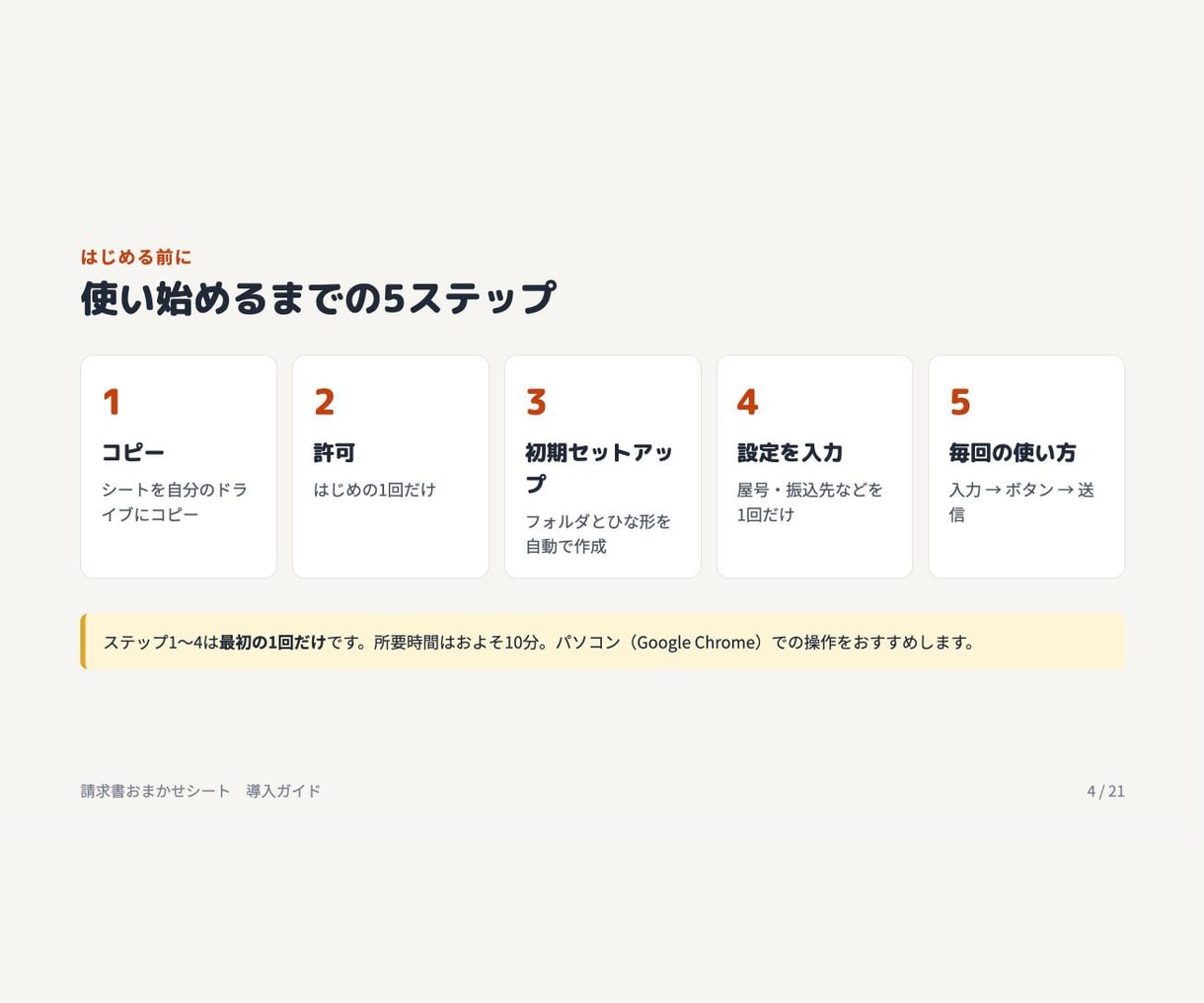Click the text '入力 → ボタン → 送信'
Viewport: 1204px width, 1003px height.
click(x=1021, y=501)
